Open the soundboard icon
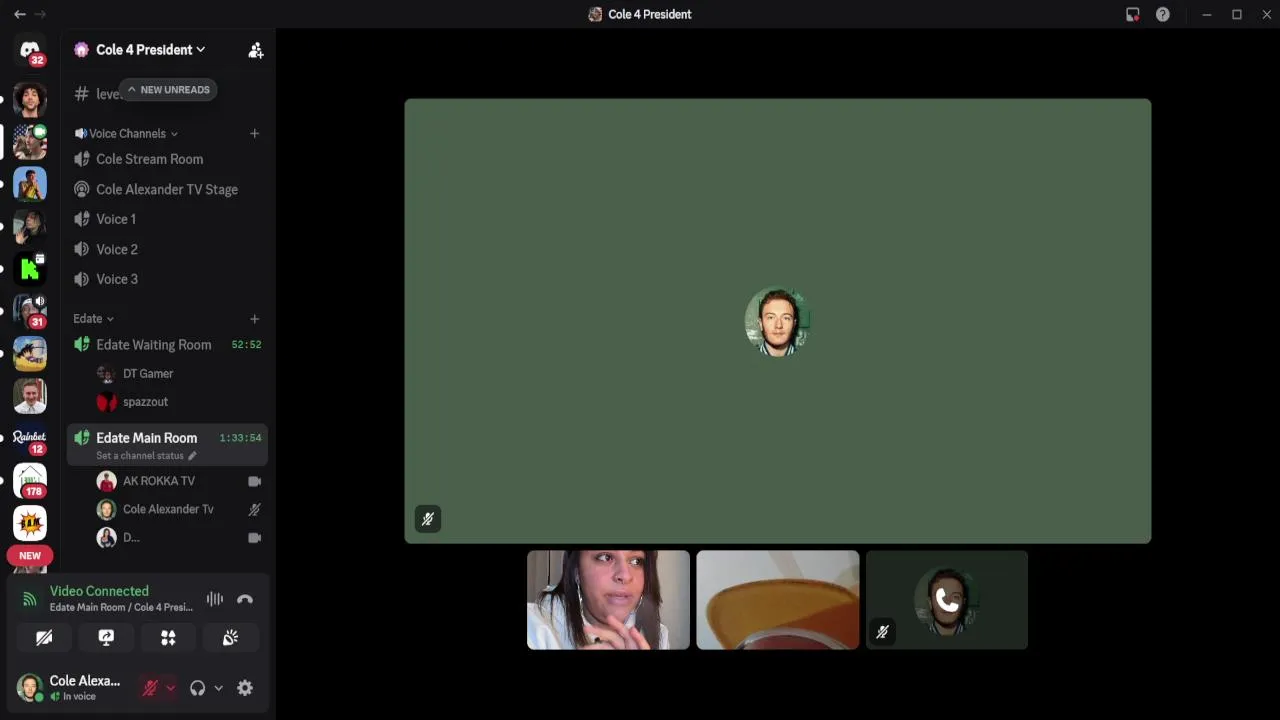This screenshot has height=720, width=1280. 230,638
